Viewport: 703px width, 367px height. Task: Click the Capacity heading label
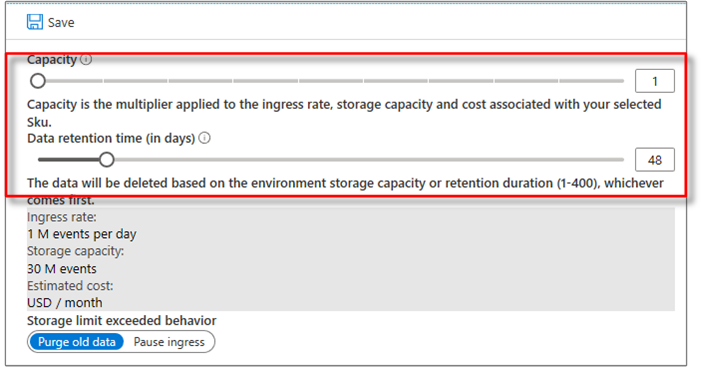[x=52, y=60]
